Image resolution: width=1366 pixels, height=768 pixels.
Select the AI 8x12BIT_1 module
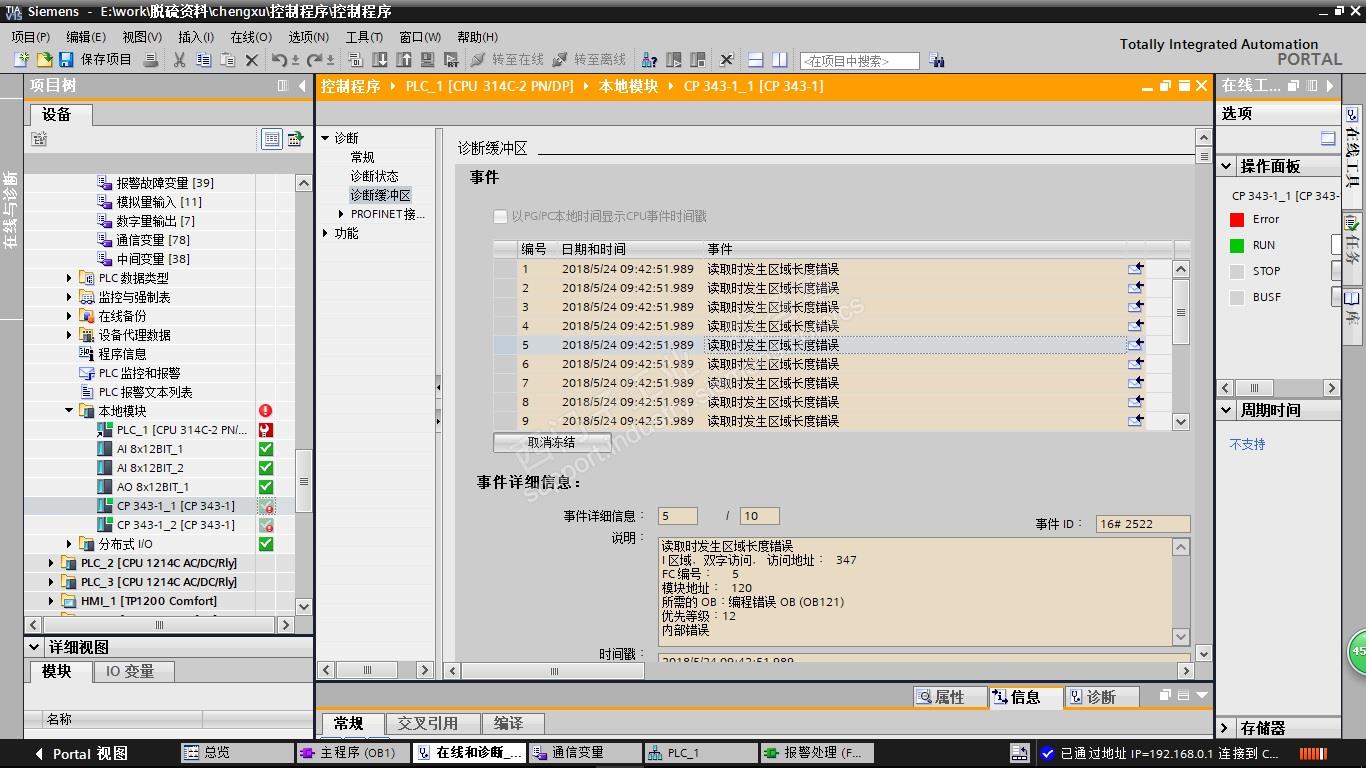tap(150, 449)
